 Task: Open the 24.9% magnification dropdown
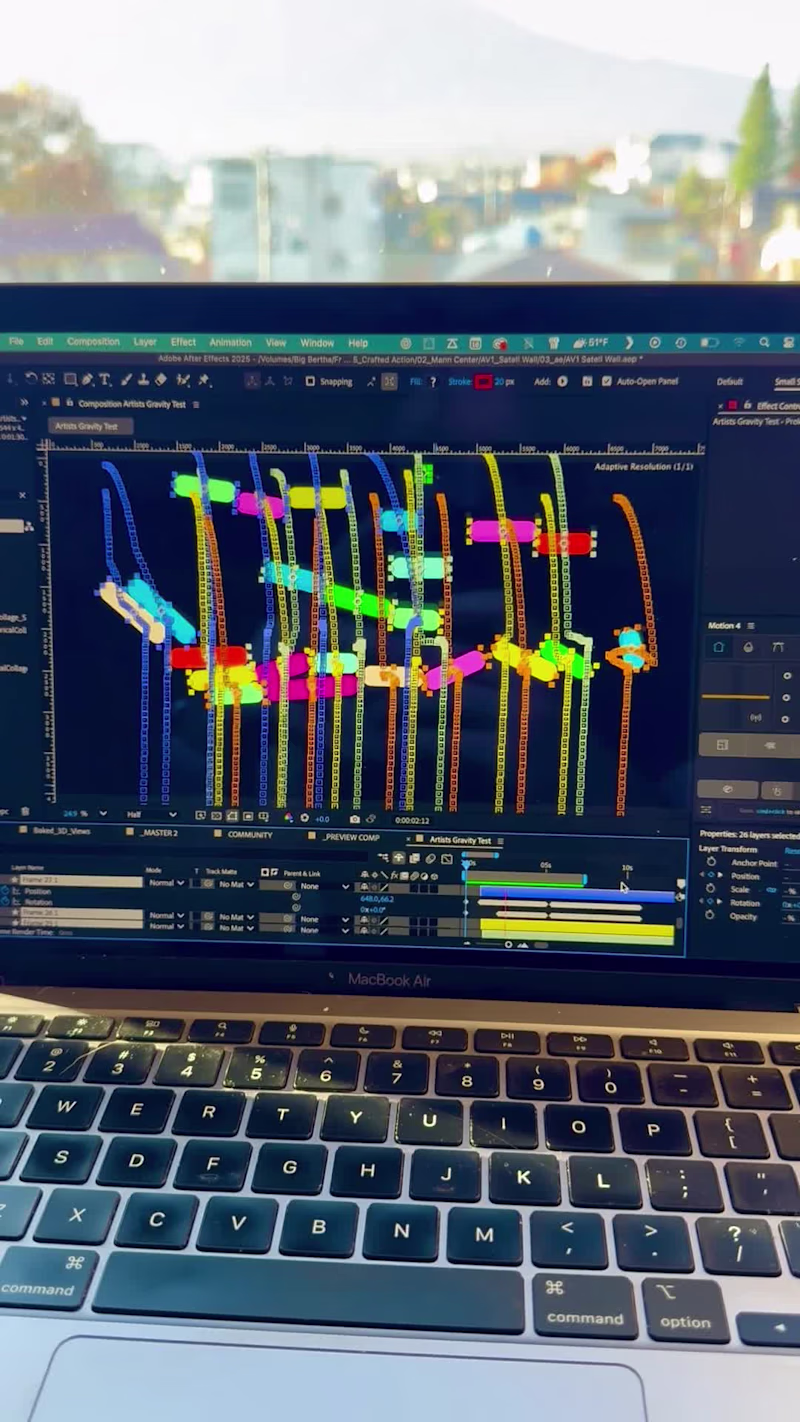pos(85,814)
